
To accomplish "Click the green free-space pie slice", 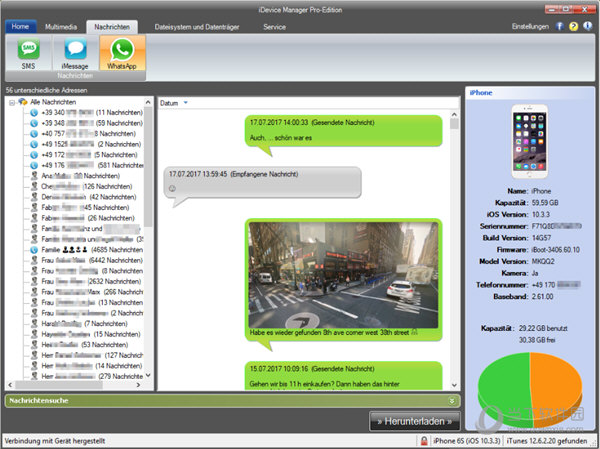I will (505, 387).
